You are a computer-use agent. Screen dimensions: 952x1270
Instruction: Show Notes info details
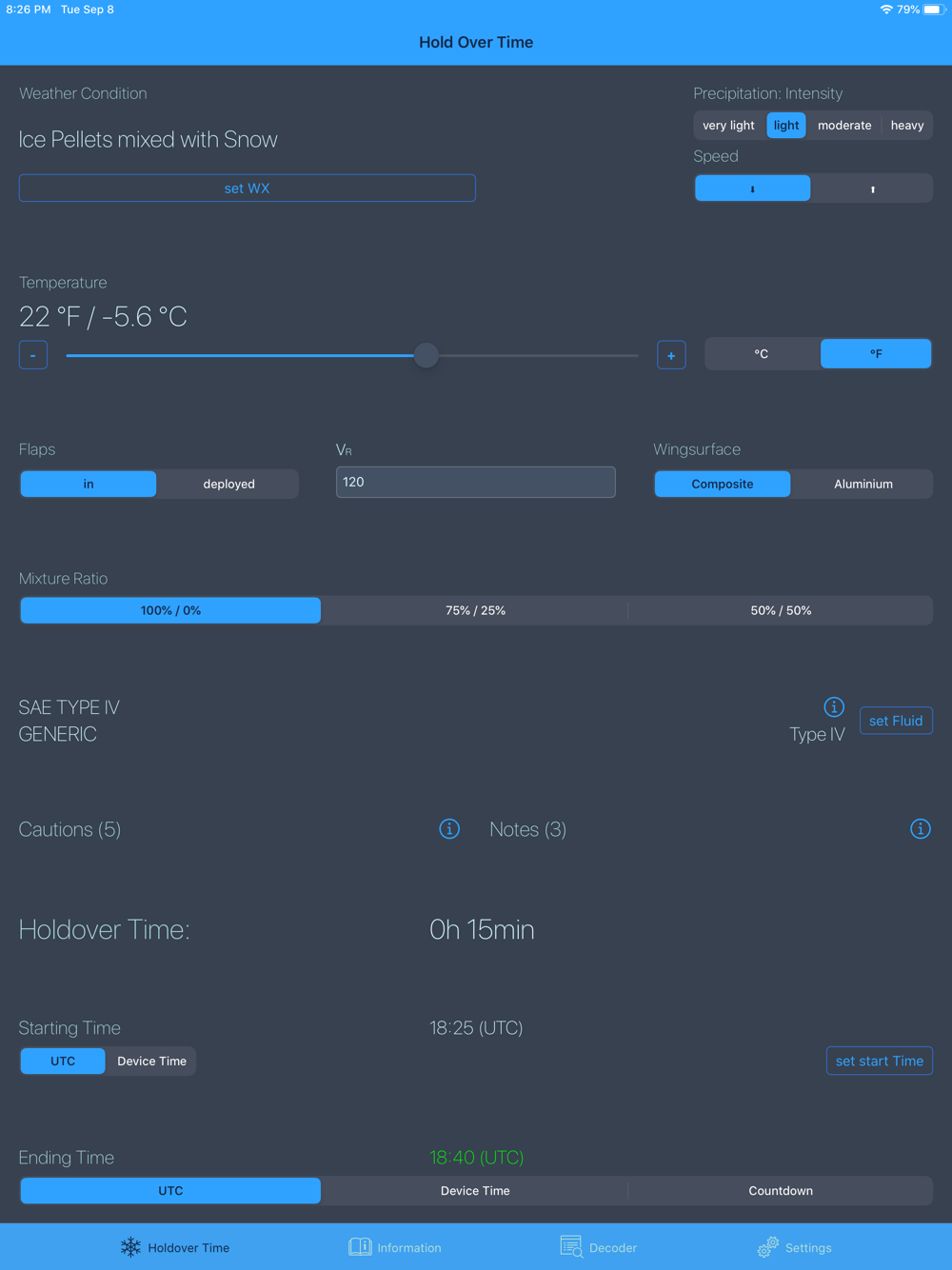(920, 828)
